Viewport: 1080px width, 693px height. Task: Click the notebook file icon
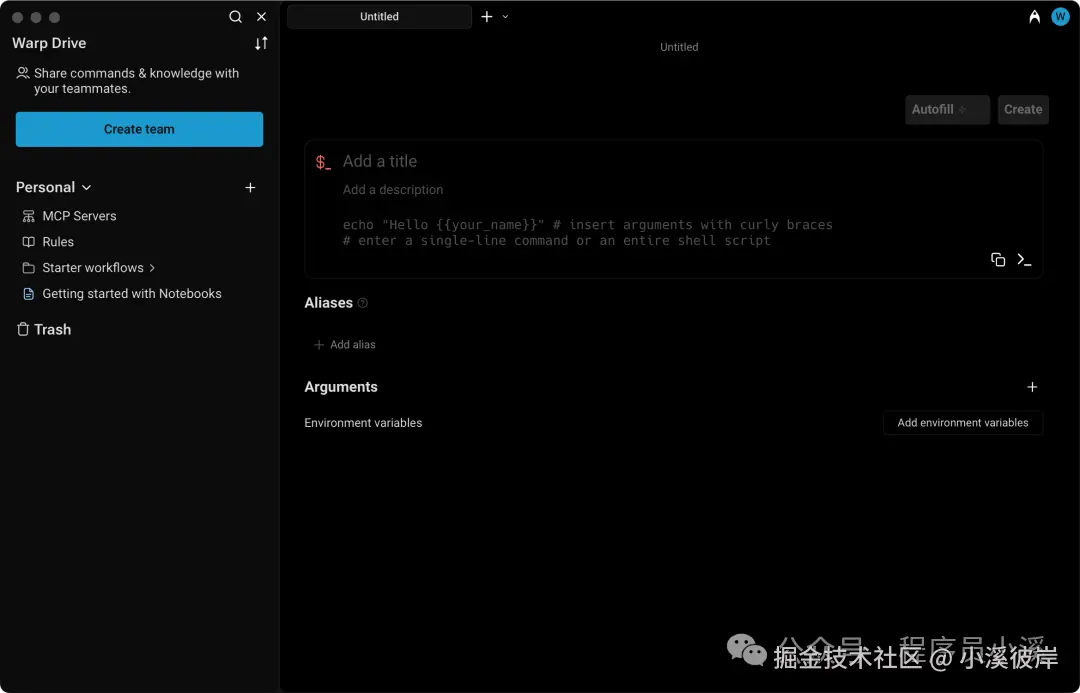[x=28, y=294]
